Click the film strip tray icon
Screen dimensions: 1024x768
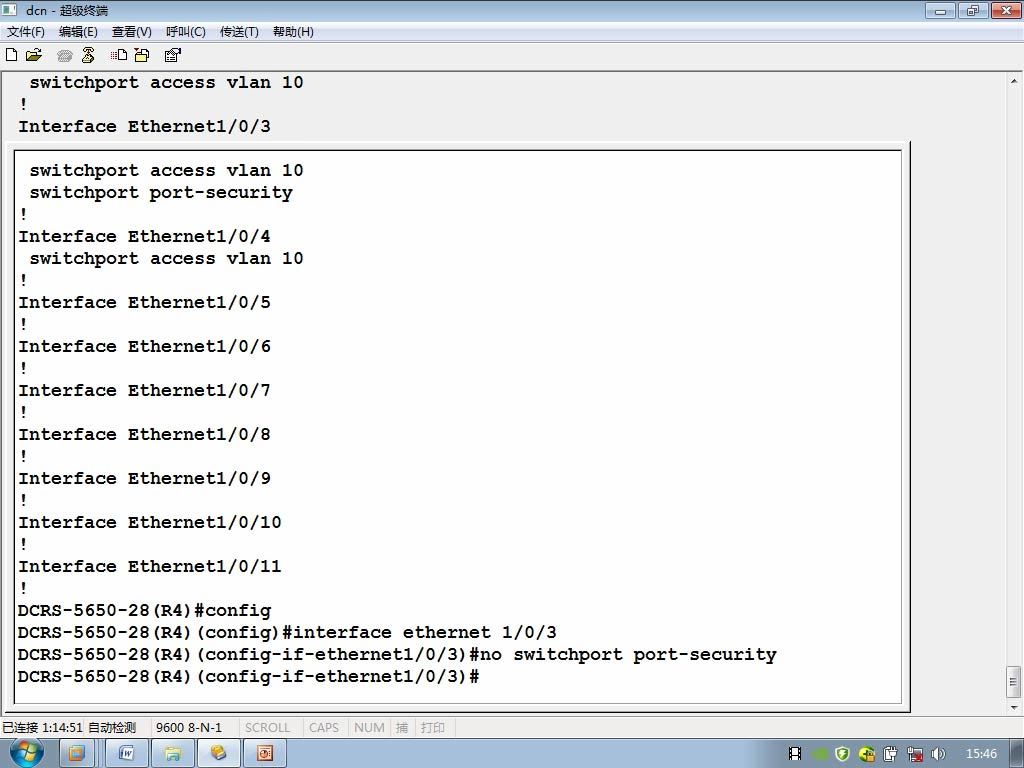[x=795, y=754]
